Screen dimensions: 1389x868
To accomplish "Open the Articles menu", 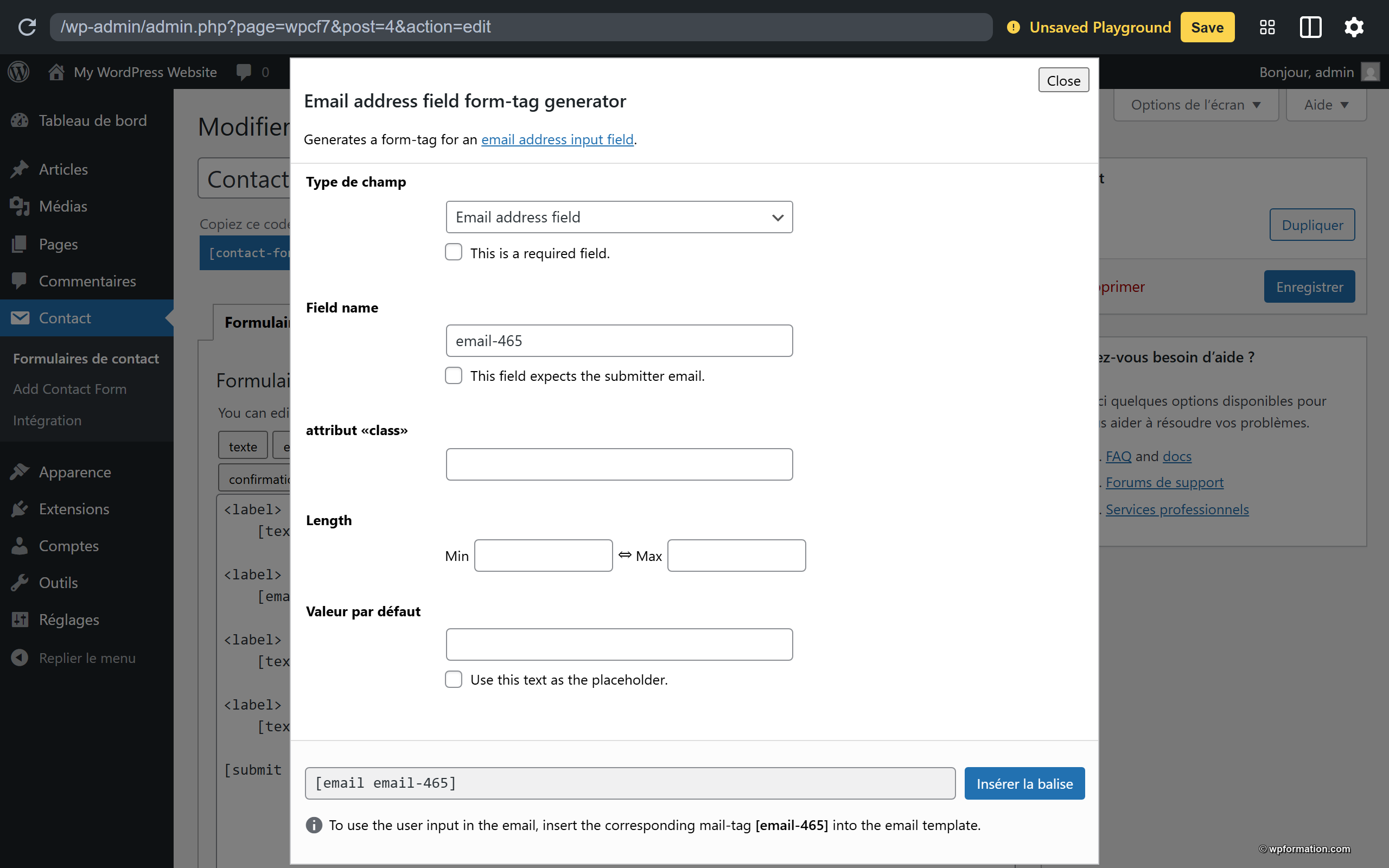I will (87, 169).
